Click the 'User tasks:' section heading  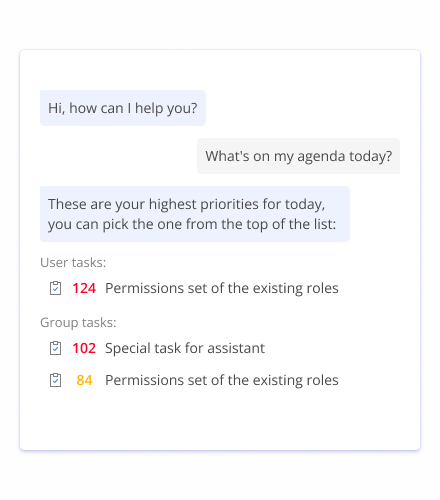[73, 262]
